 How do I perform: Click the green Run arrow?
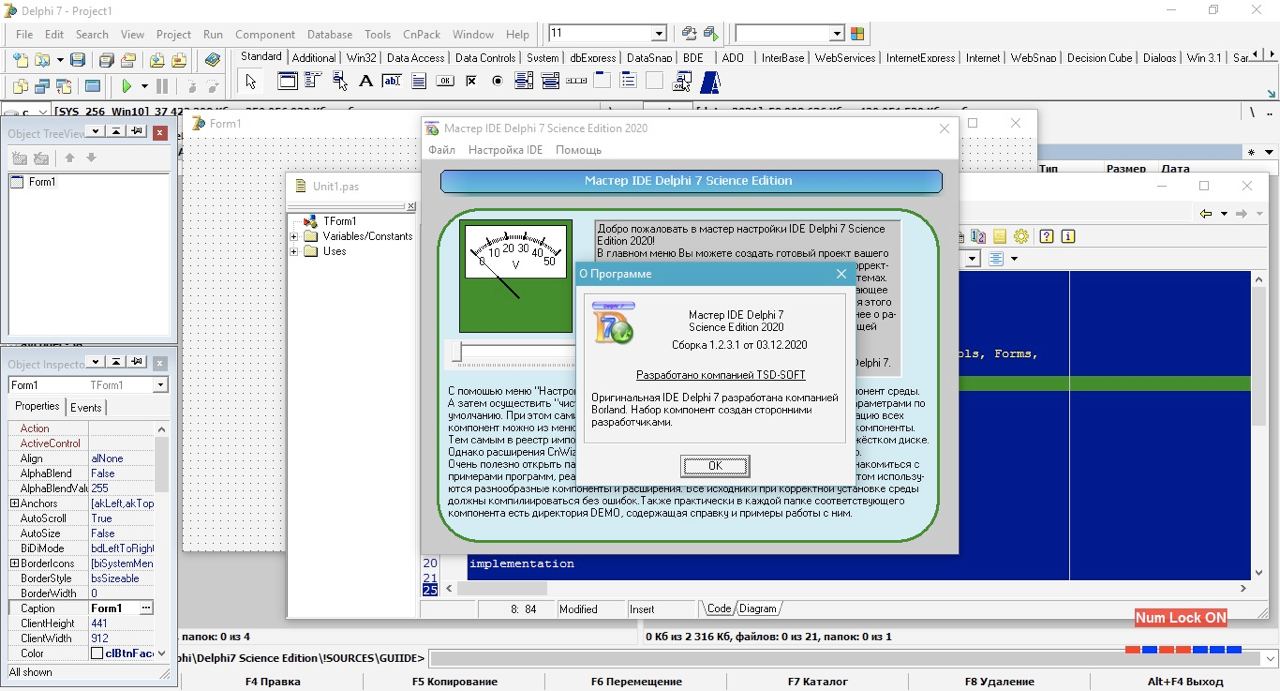pos(127,87)
